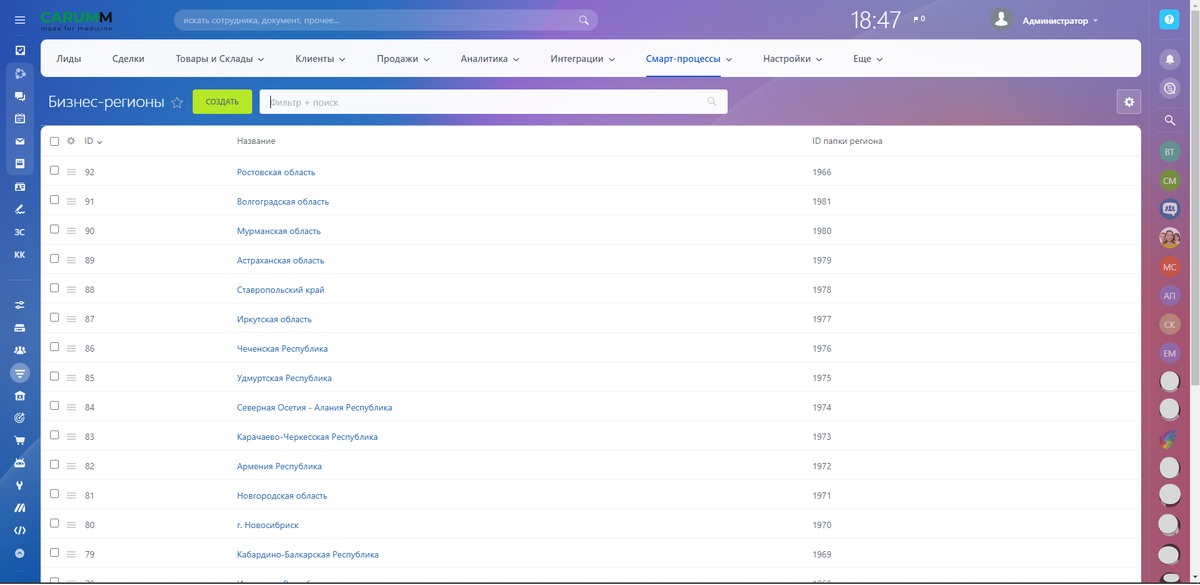Go to the Лиды tab
The height and width of the screenshot is (585, 1200).
coord(69,59)
